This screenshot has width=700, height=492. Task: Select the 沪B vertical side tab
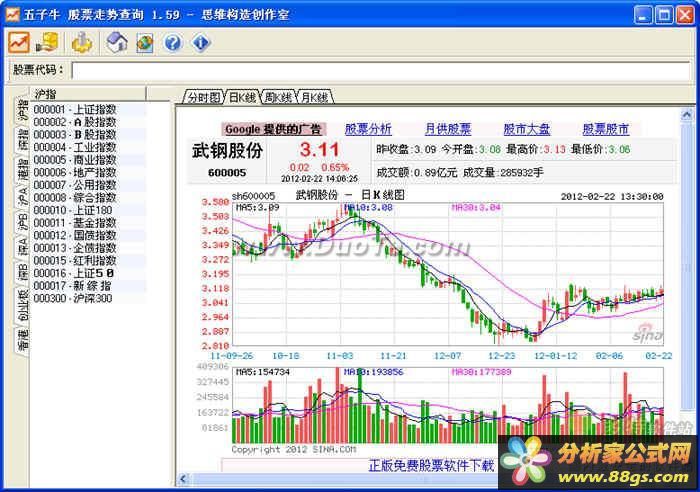pos(23,222)
